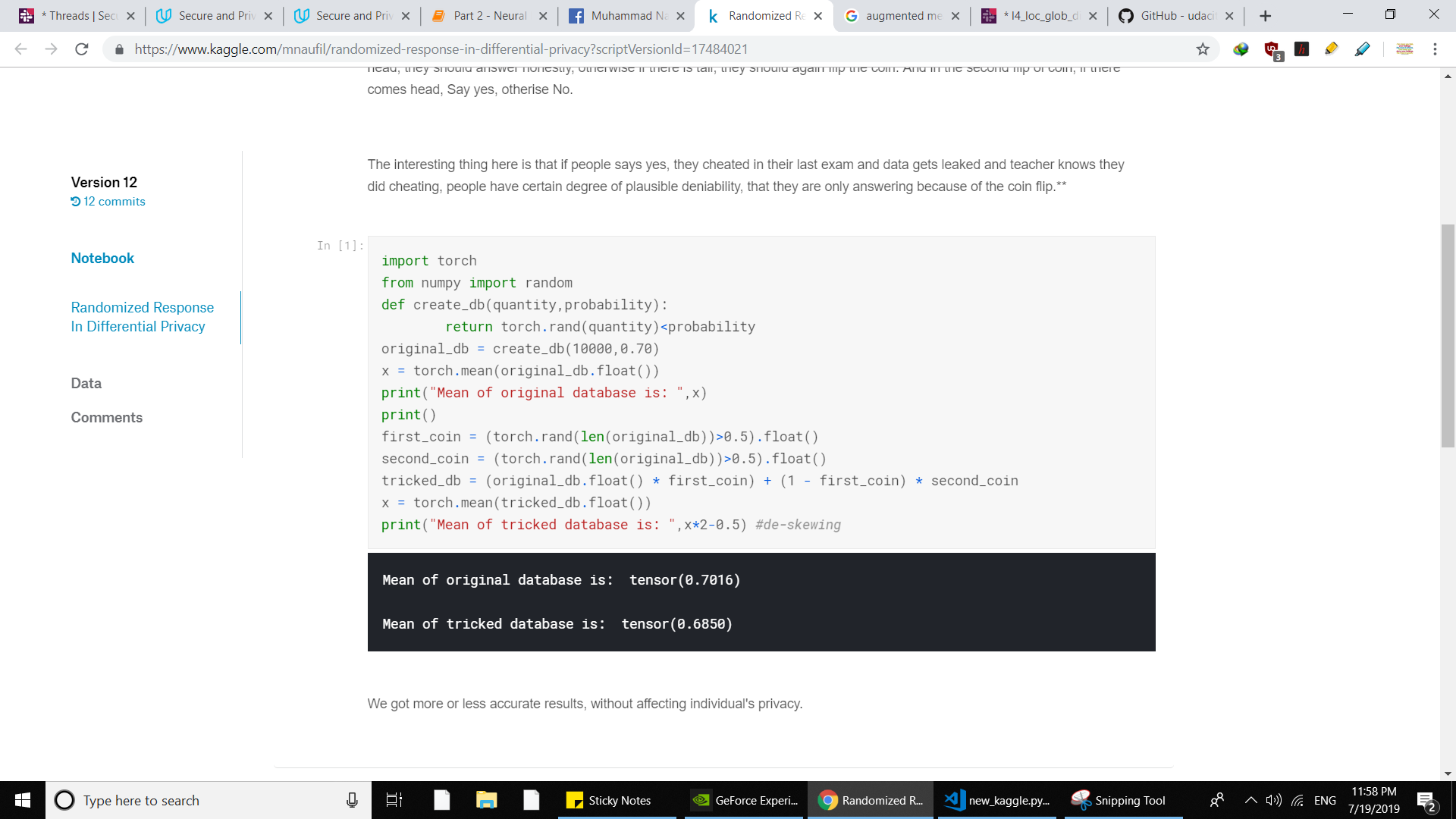Open a new browser tab
1456x819 pixels.
1265,15
